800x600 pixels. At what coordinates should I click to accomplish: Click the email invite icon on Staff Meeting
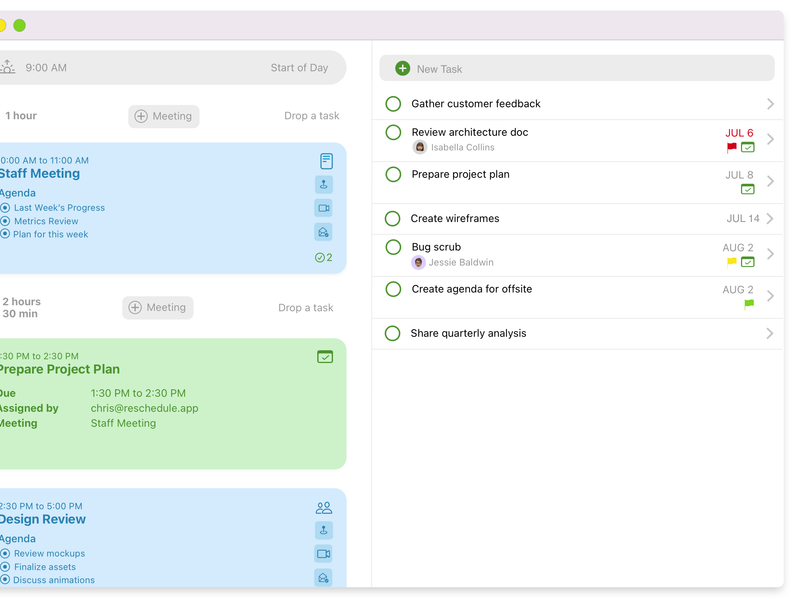click(x=323, y=231)
